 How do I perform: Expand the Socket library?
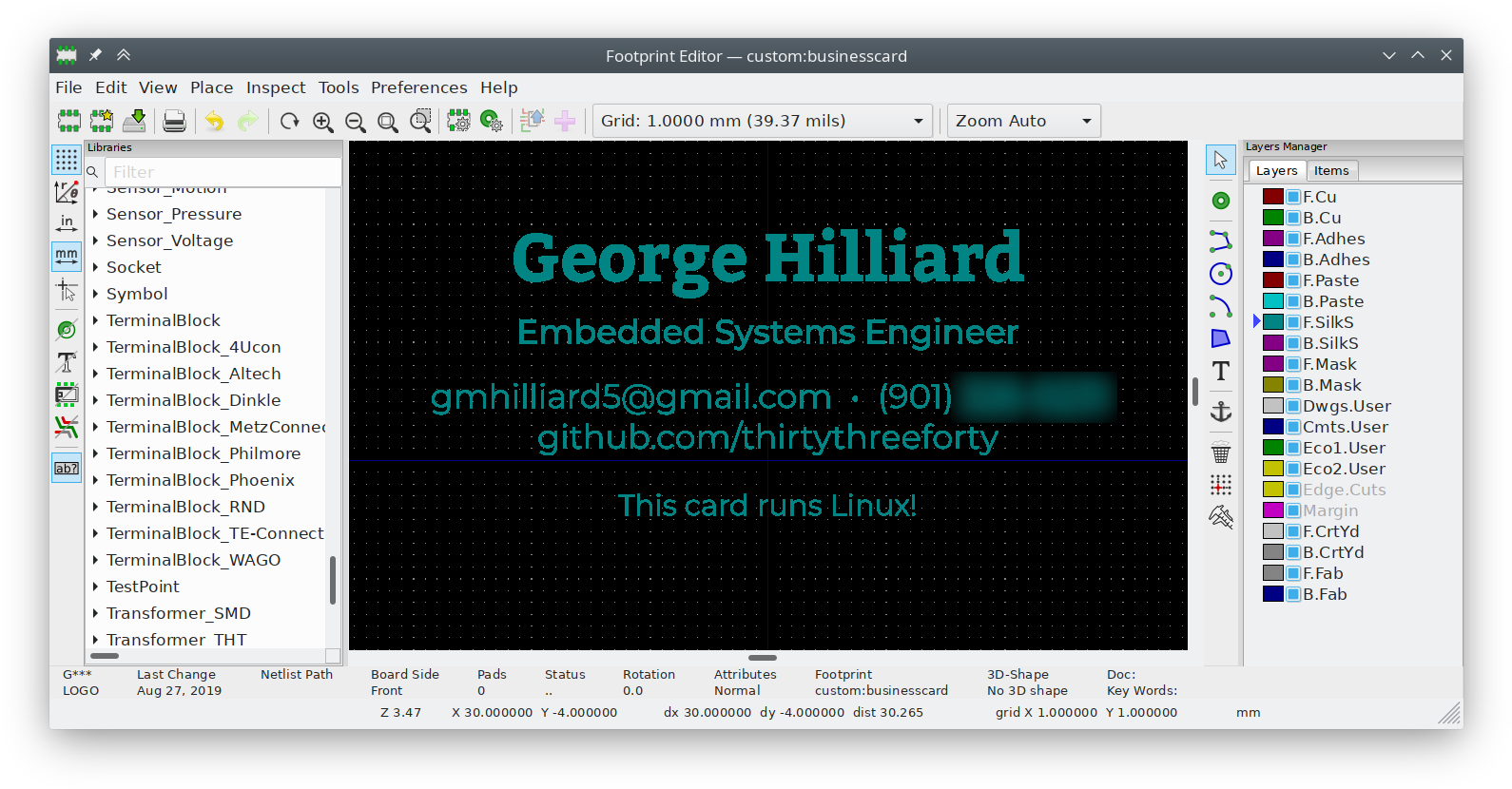pyautogui.click(x=95, y=267)
